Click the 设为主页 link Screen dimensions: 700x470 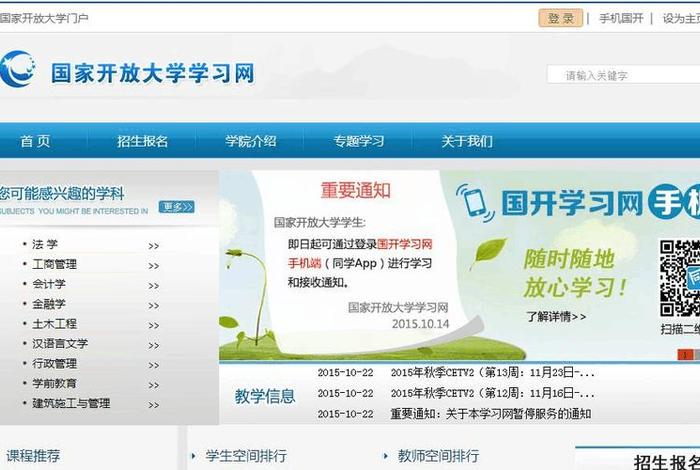pyautogui.click(x=681, y=18)
